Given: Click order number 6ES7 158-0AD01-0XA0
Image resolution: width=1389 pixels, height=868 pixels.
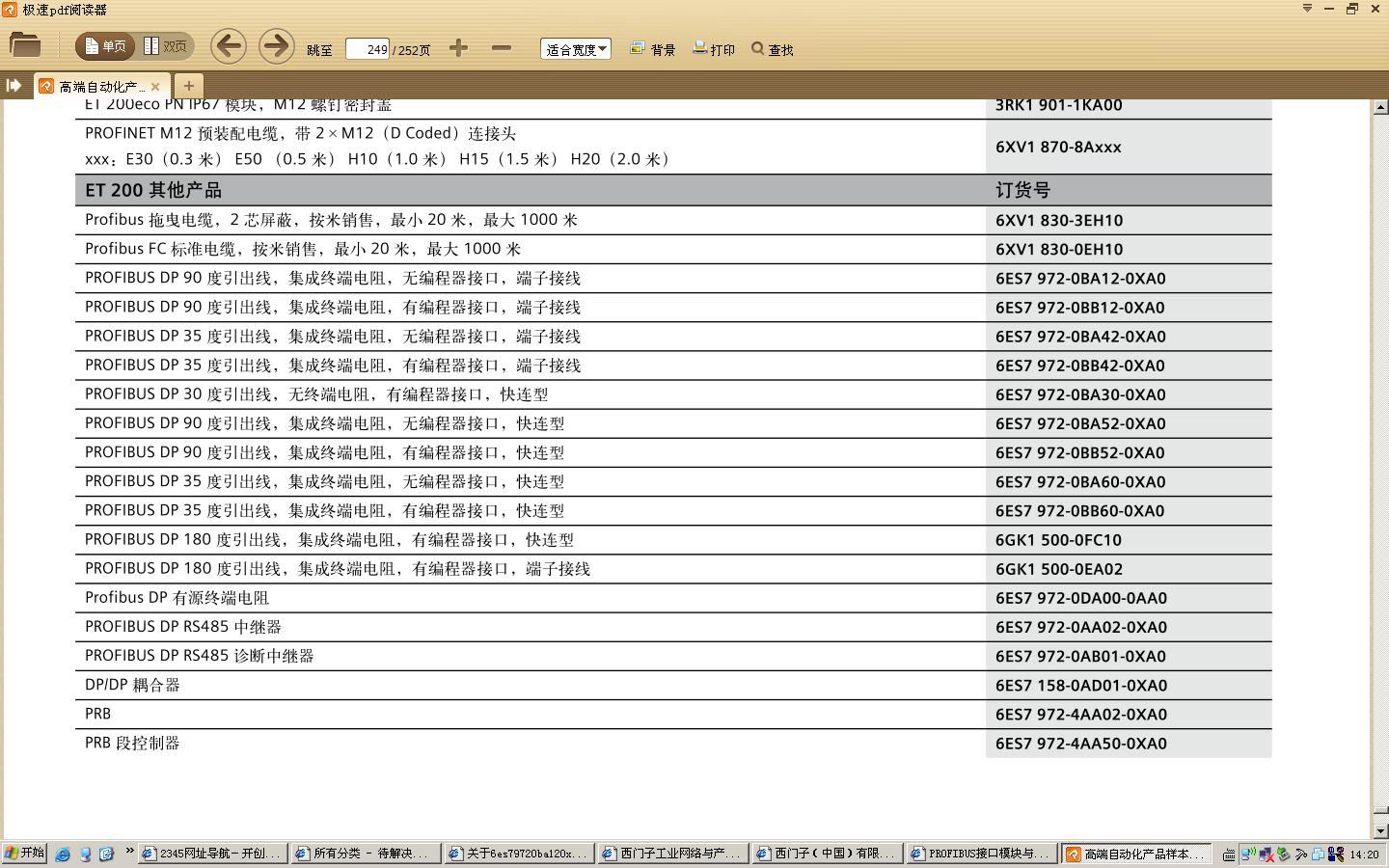Looking at the screenshot, I should click(x=1081, y=686).
